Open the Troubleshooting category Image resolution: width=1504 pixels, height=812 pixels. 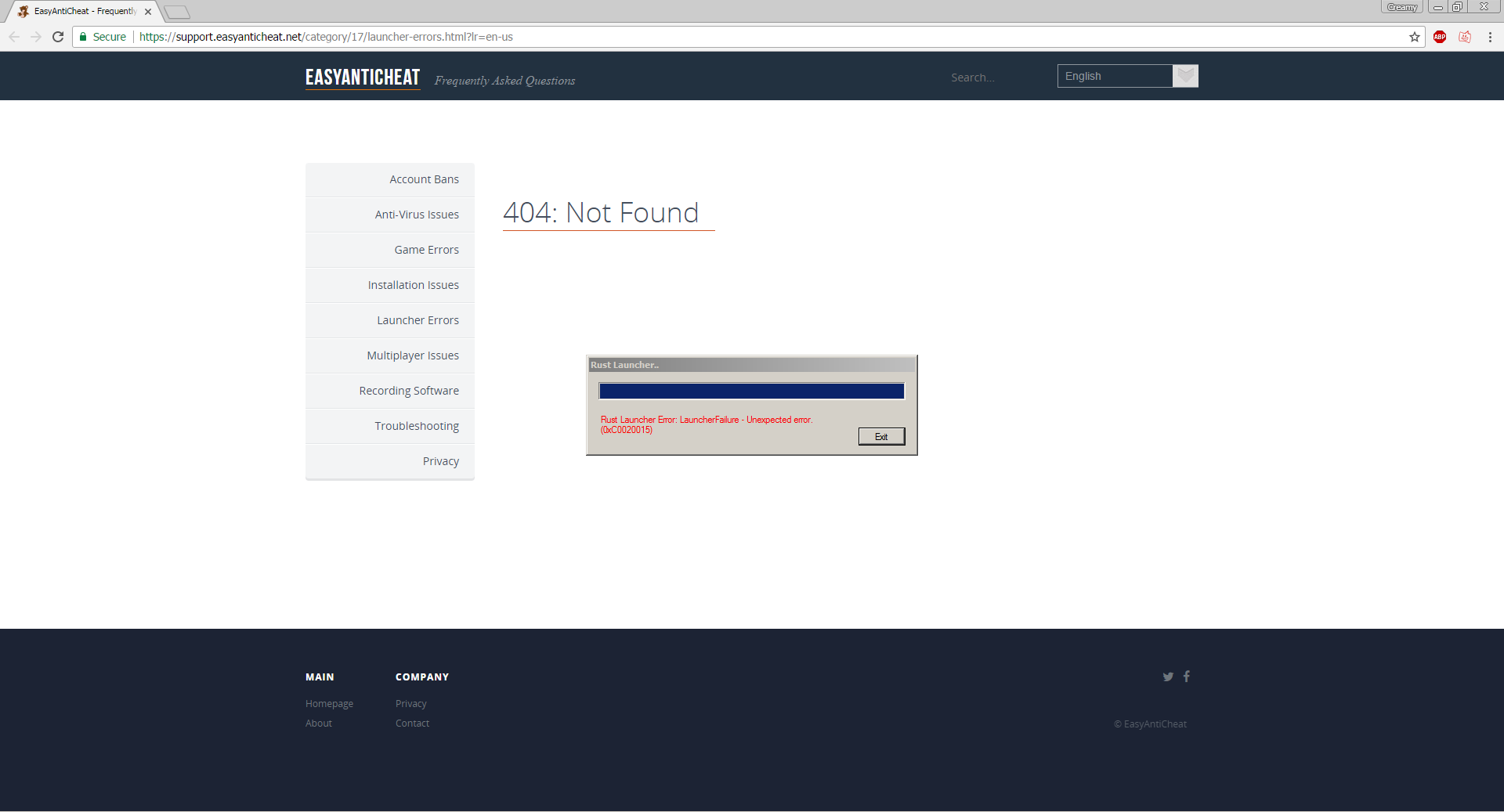pos(390,426)
